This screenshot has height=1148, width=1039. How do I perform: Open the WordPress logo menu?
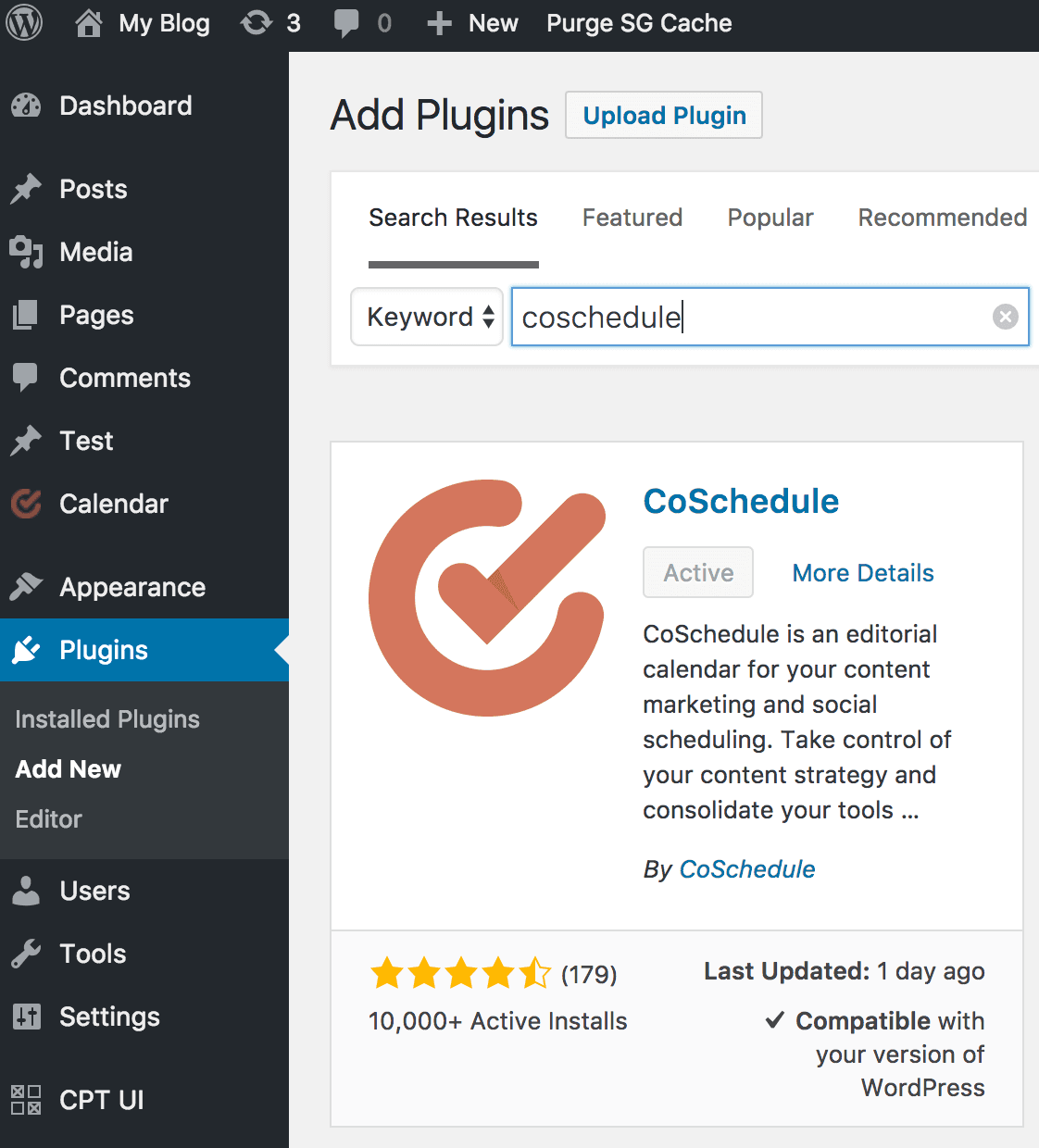24,23
